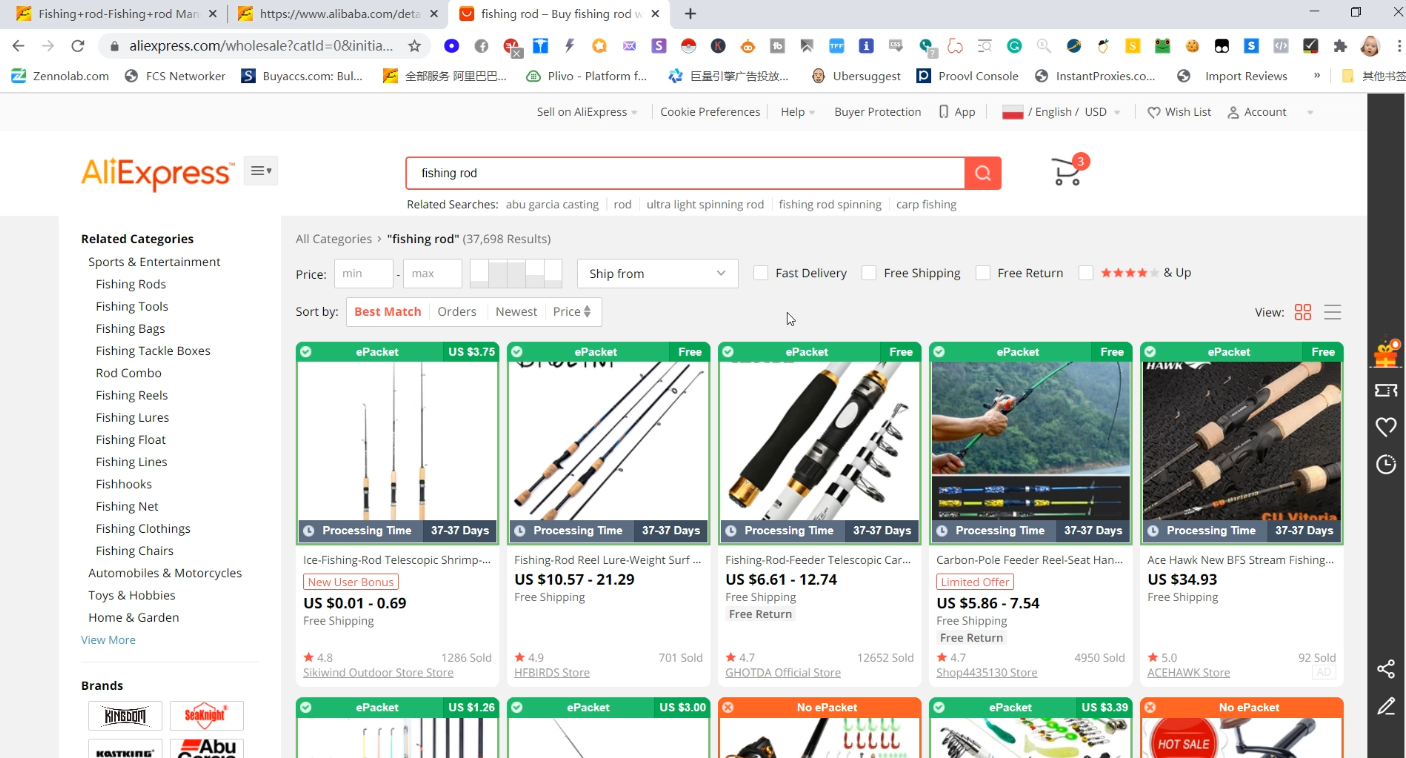1406x758 pixels.
Task: Open Ace Hawk BFS rod thumbnail
Action: (1241, 442)
